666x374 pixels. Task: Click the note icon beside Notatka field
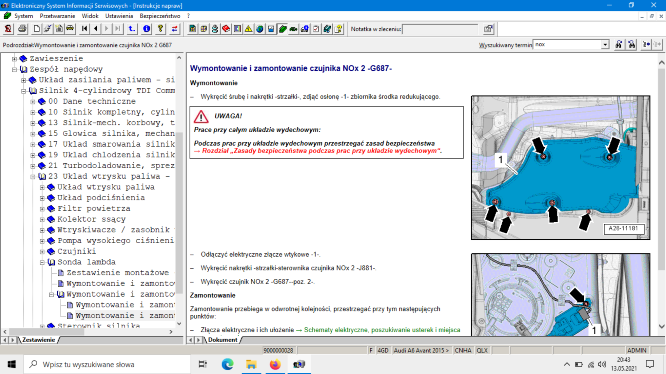coord(488,29)
